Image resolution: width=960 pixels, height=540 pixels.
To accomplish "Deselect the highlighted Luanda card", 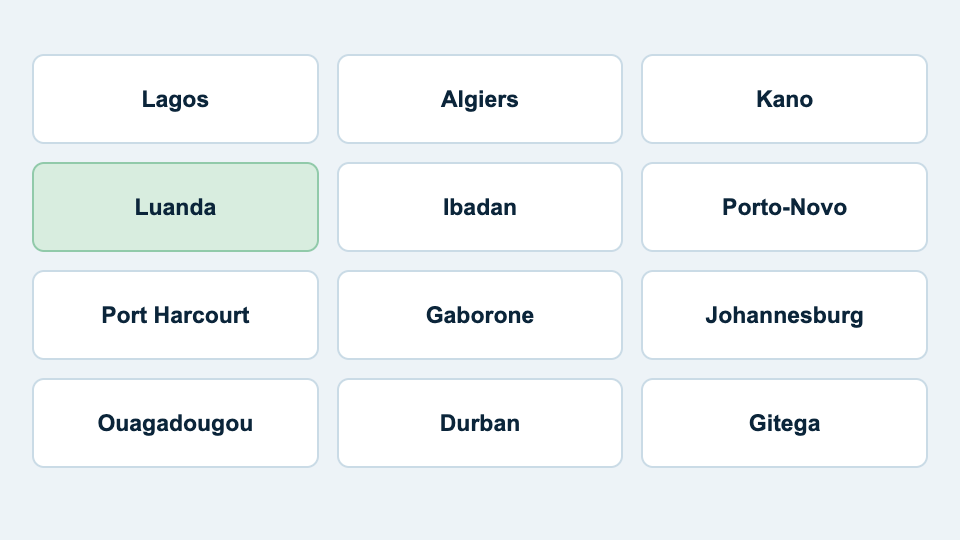I will (175, 207).
